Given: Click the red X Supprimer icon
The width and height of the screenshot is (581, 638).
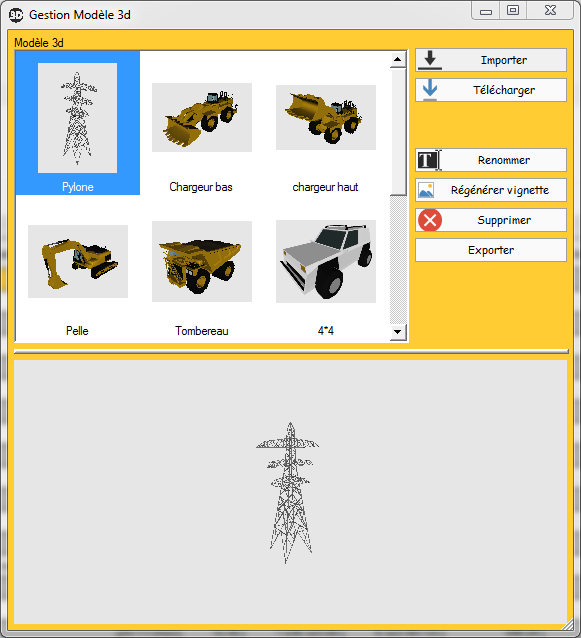Looking at the screenshot, I should tap(430, 220).
